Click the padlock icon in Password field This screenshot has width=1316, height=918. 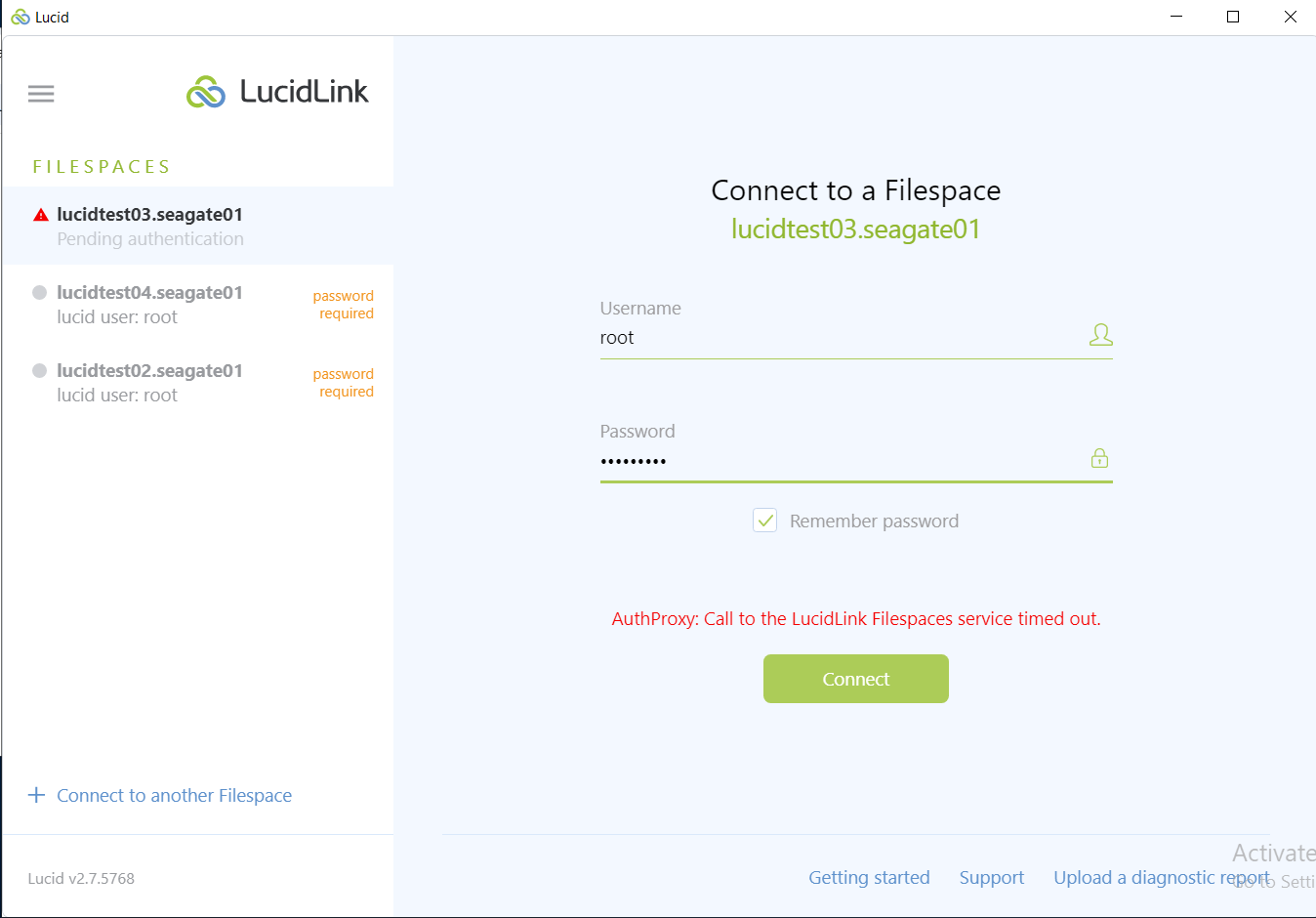[1099, 458]
